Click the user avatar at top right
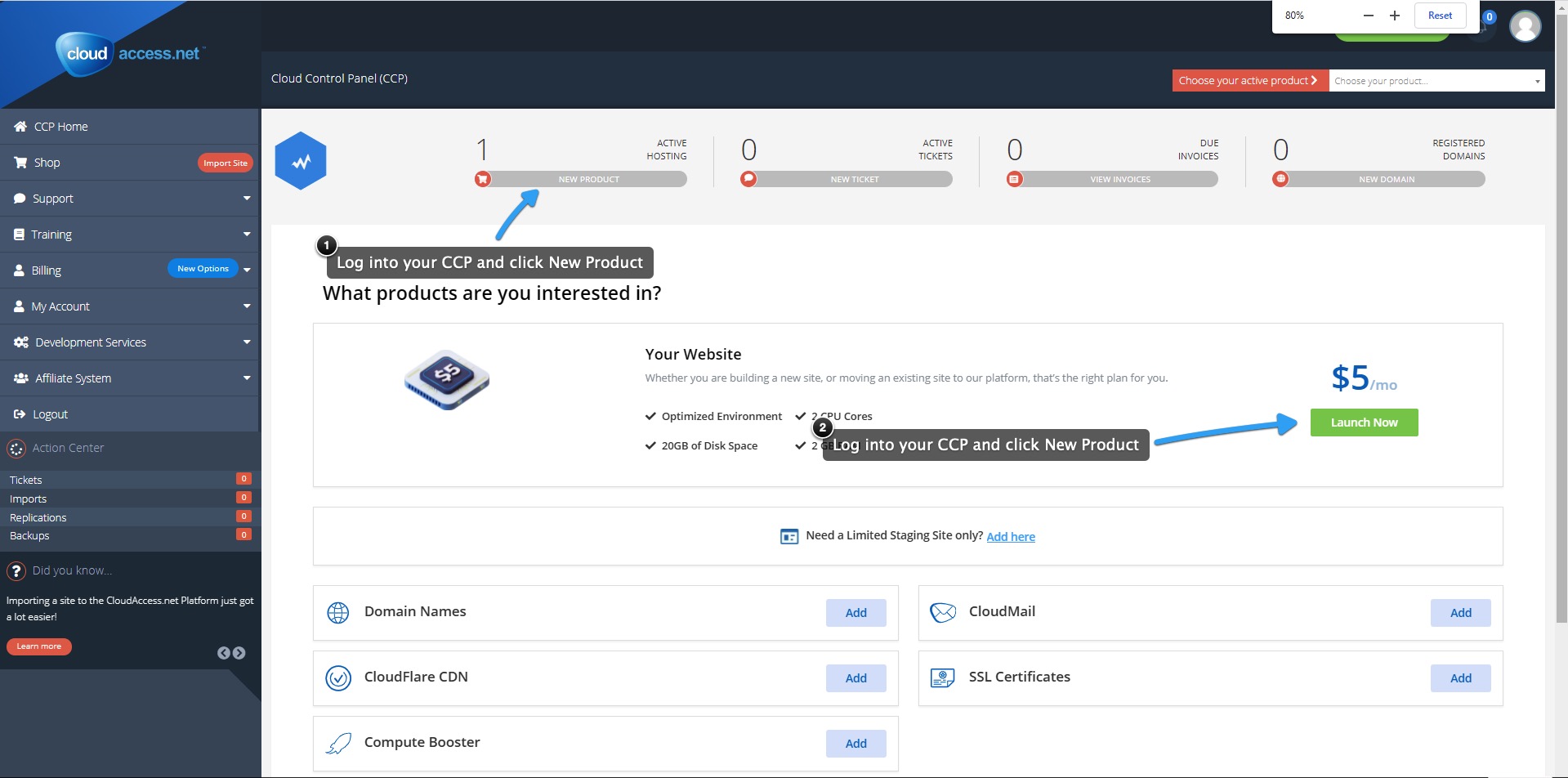The height and width of the screenshot is (778, 1568). [1525, 26]
